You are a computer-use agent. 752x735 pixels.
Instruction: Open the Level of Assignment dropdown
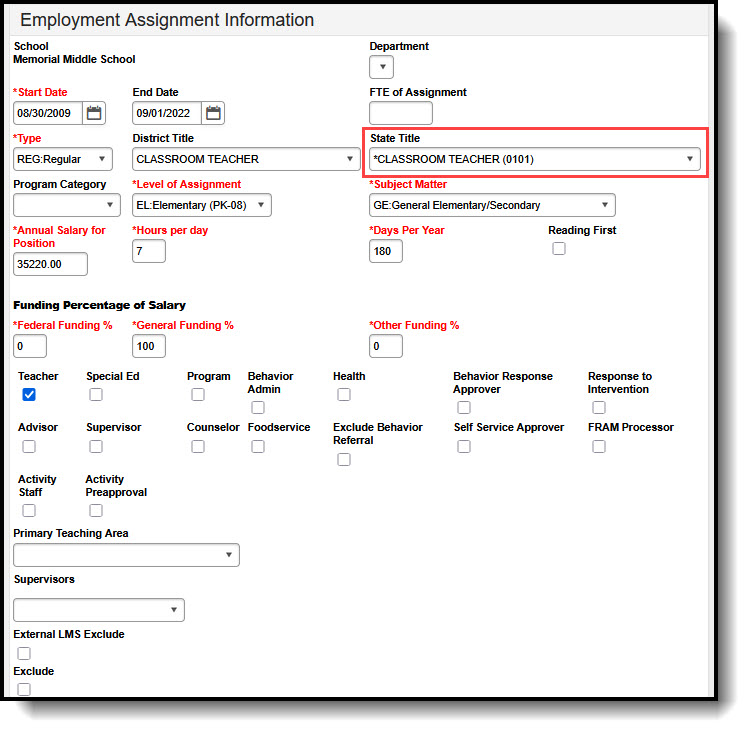tap(202, 205)
